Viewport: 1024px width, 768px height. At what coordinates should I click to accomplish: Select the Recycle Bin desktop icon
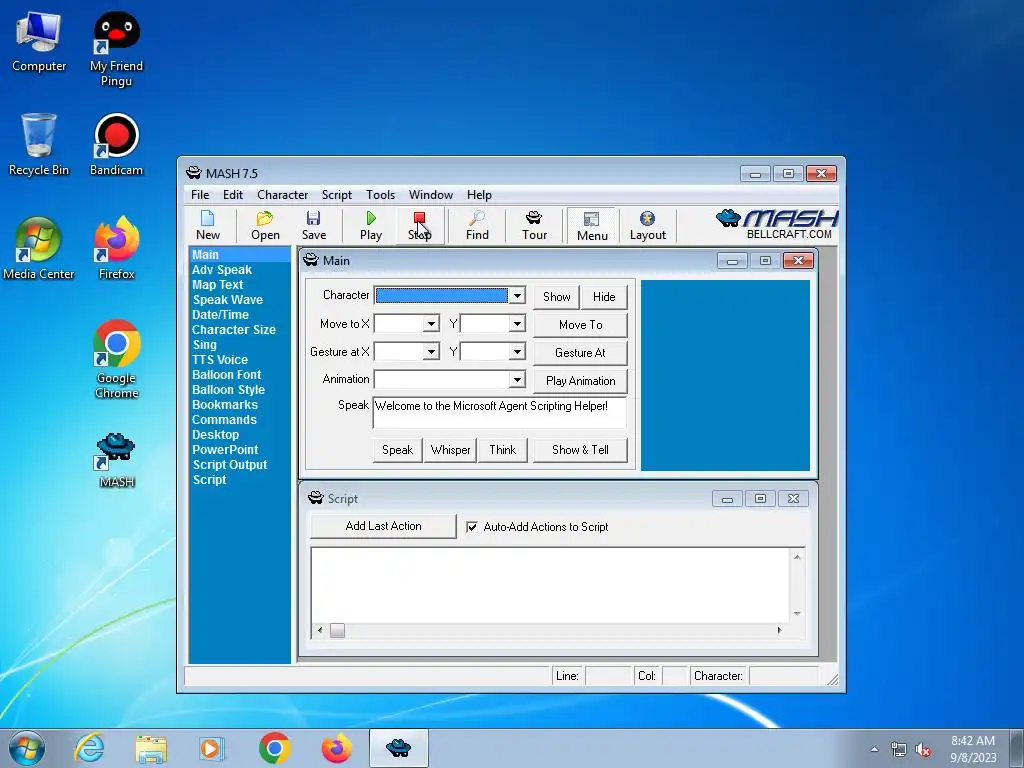(39, 145)
